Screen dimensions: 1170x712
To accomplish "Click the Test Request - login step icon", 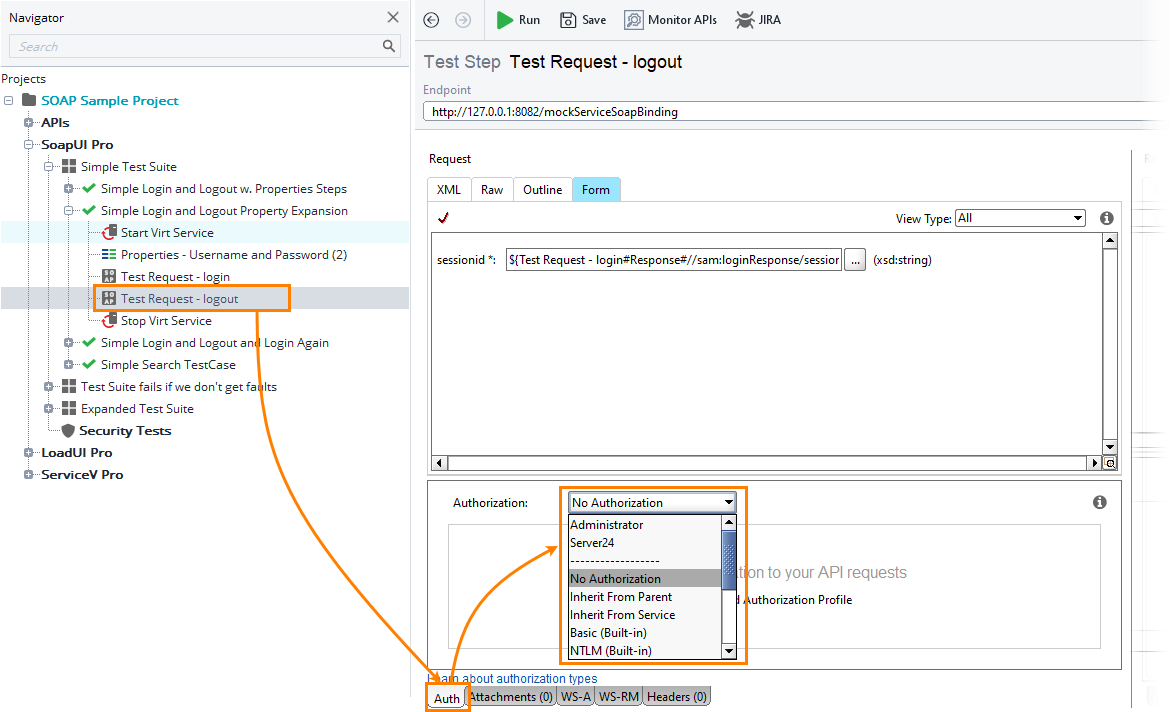I will pos(109,276).
